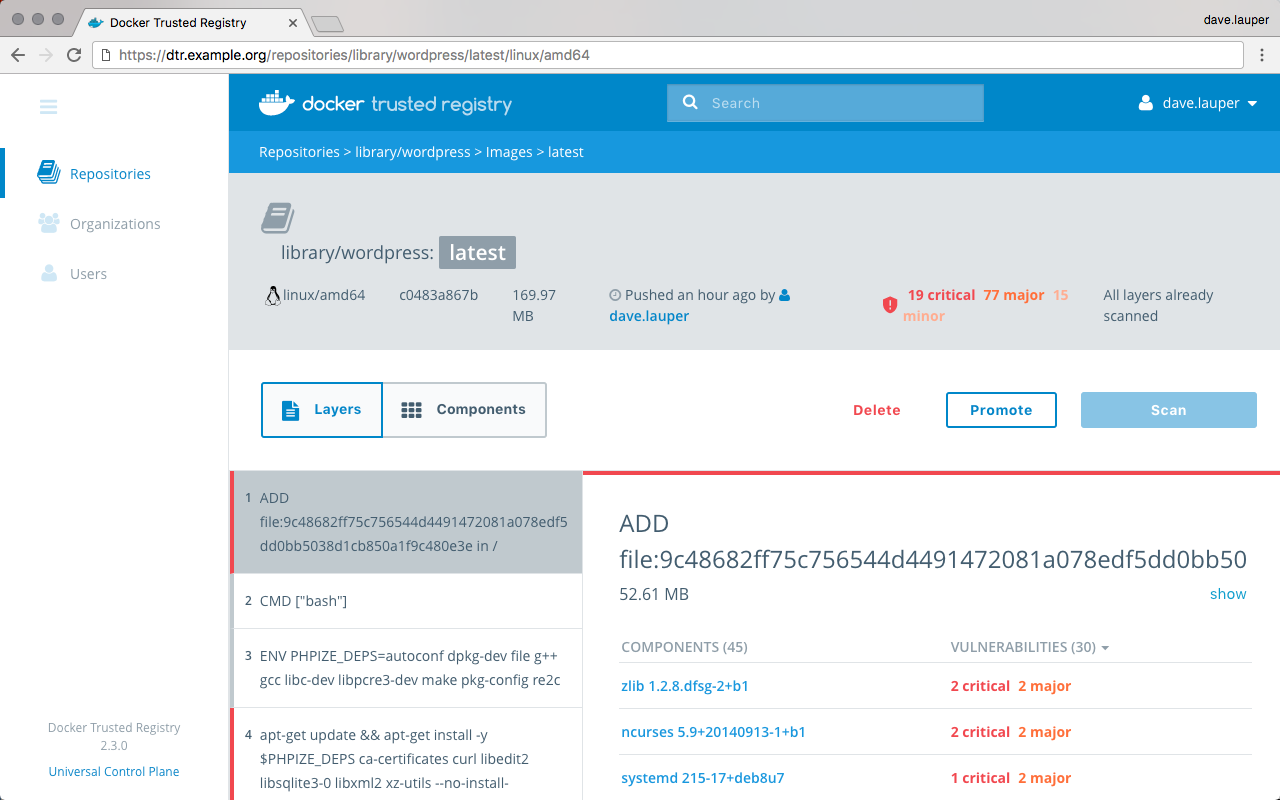Expand the full command with show link
1280x800 pixels.
click(1227, 594)
